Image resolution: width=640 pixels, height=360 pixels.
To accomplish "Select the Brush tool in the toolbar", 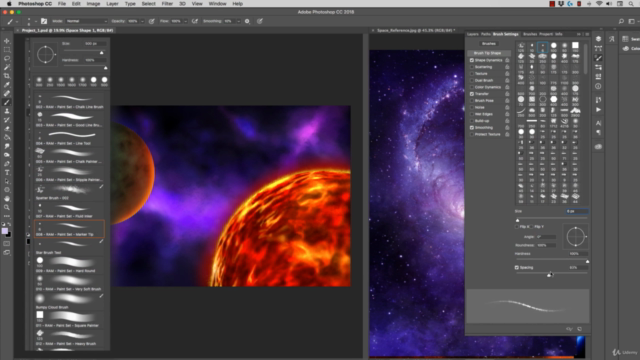I will (x=7, y=102).
